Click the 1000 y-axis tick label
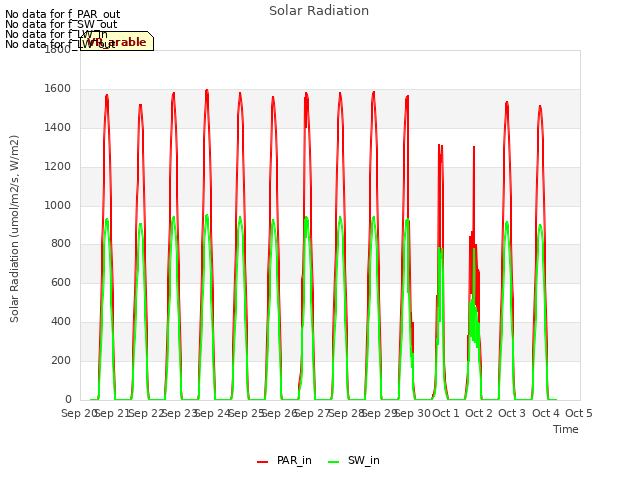Image resolution: width=640 pixels, height=480 pixels. click(x=58, y=205)
